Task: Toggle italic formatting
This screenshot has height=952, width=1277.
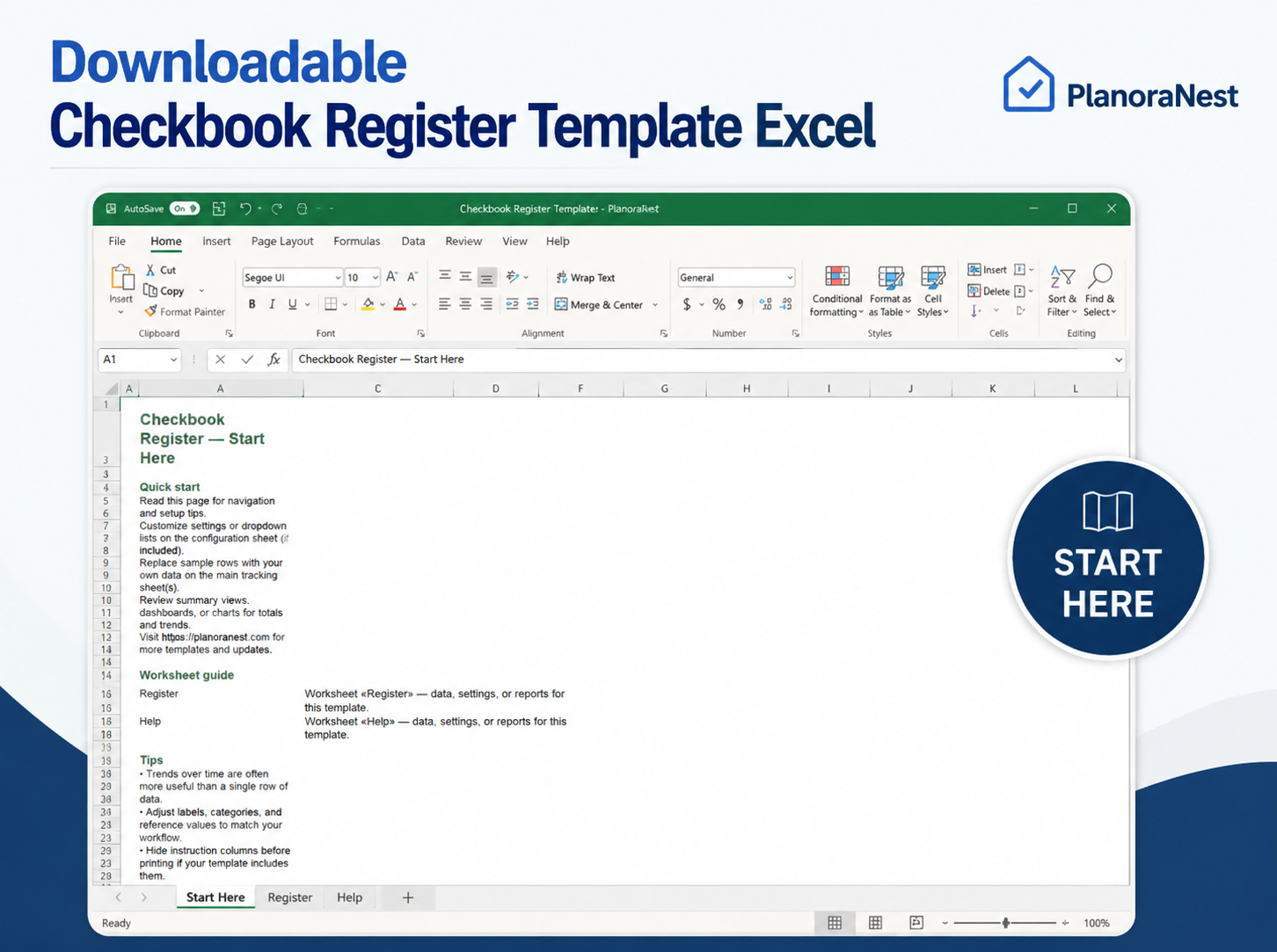Action: (x=272, y=304)
